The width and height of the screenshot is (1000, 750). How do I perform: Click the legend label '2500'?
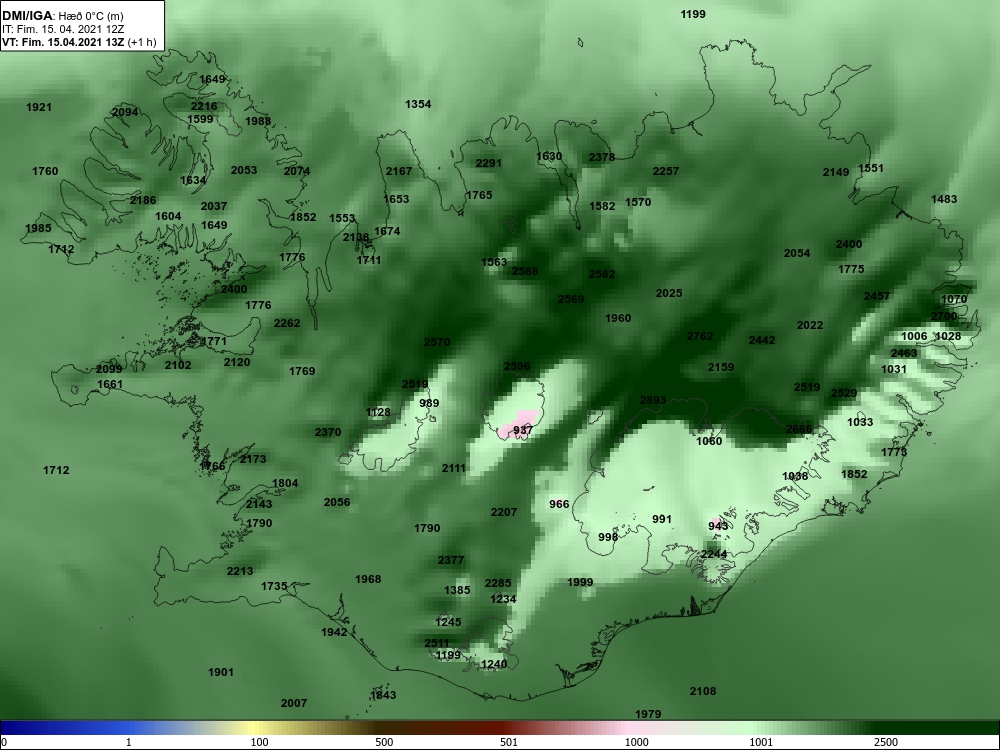(x=885, y=742)
